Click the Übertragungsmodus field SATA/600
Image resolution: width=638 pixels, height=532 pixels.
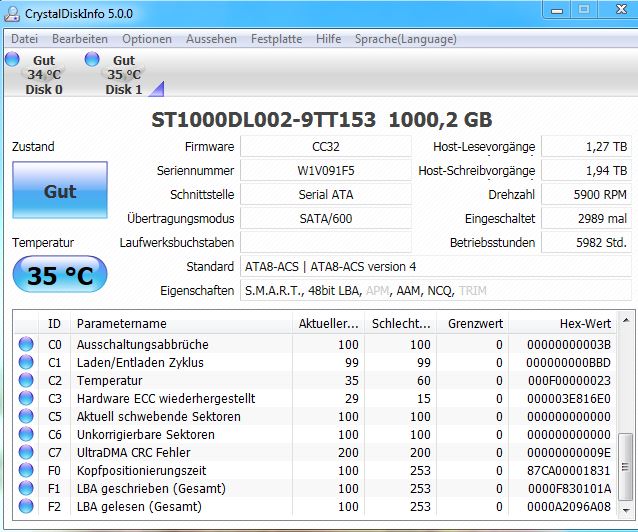click(x=326, y=219)
